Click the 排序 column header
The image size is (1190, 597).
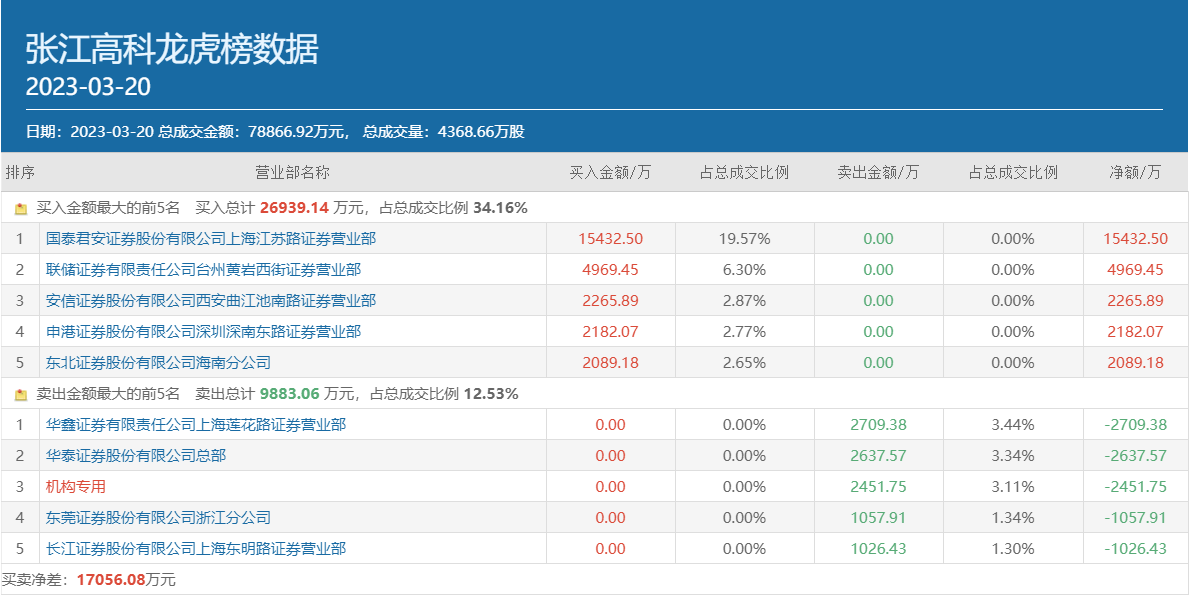tap(20, 173)
